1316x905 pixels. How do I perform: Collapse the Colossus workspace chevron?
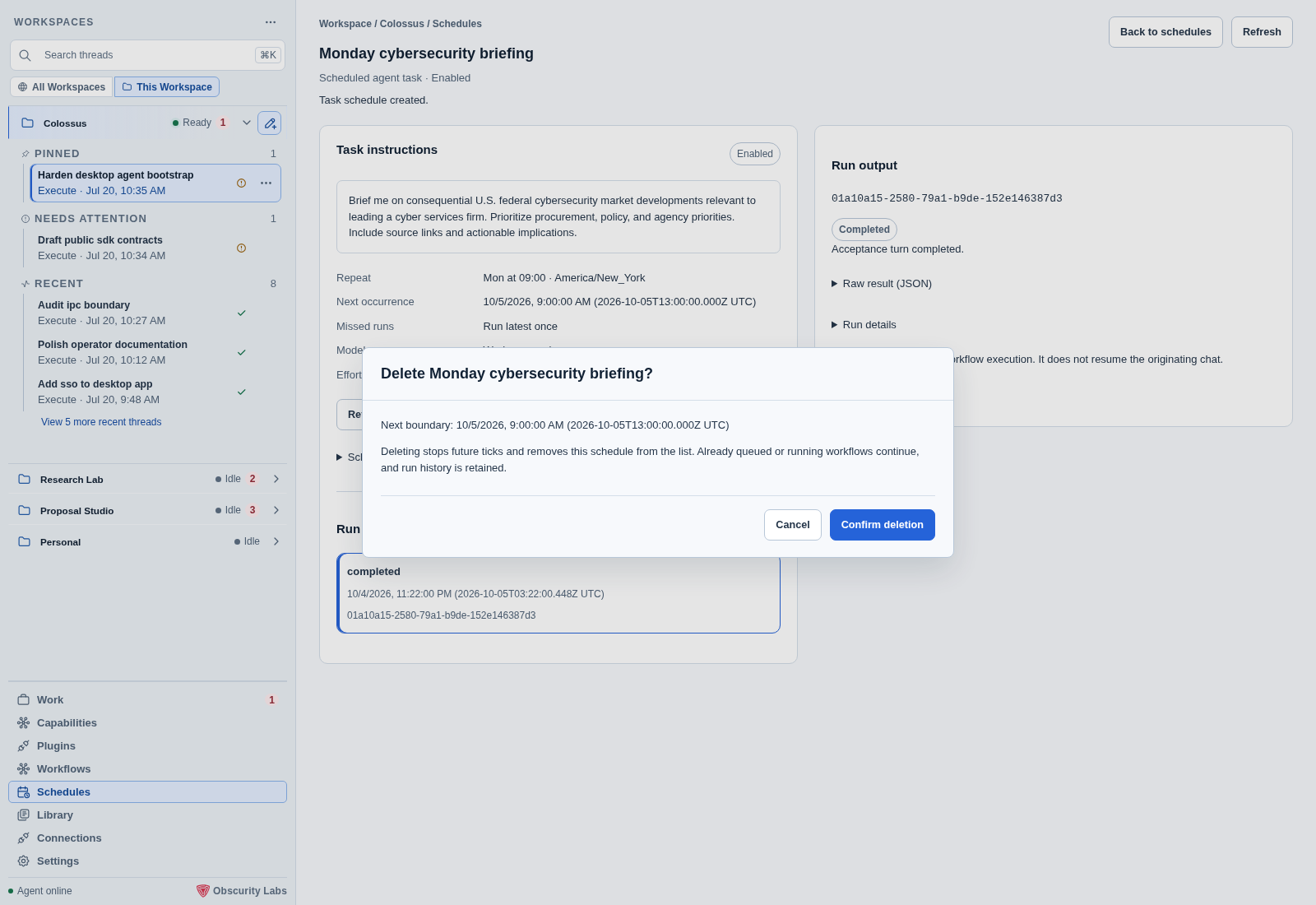(246, 123)
